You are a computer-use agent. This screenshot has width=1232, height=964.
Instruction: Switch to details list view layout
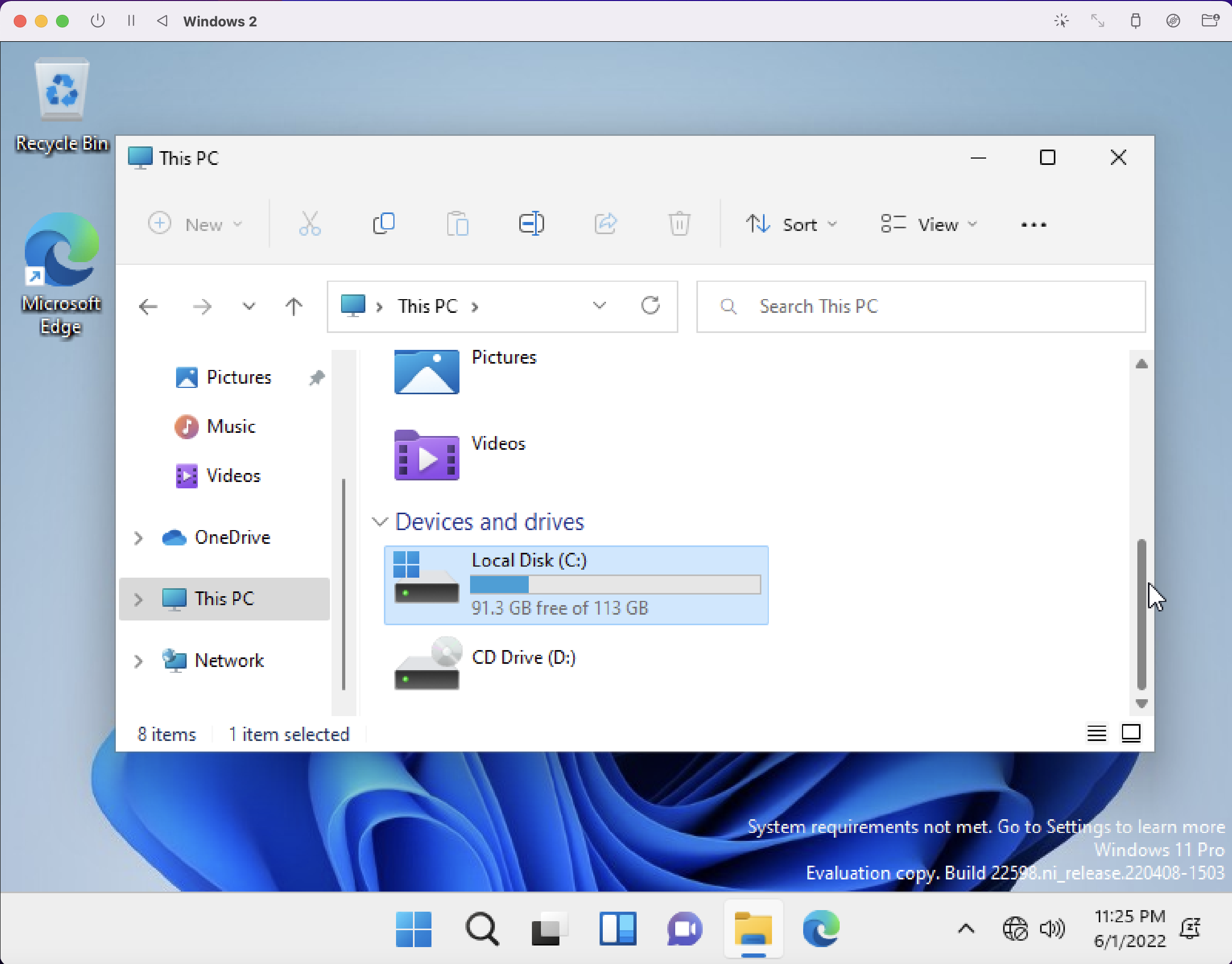click(1097, 733)
